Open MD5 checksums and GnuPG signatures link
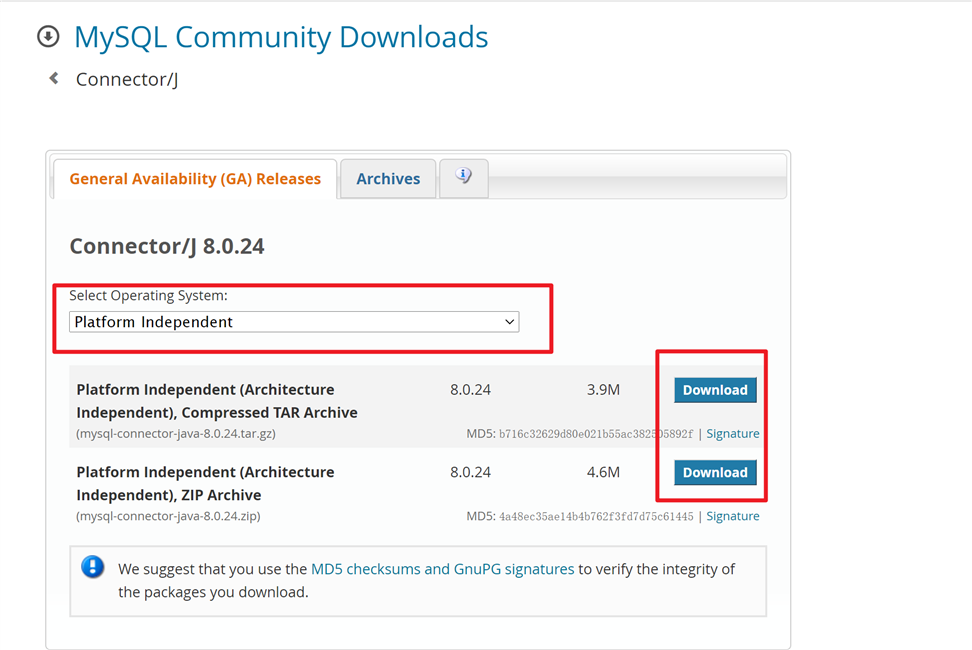Image resolution: width=972 pixels, height=650 pixels. pyautogui.click(x=443, y=569)
